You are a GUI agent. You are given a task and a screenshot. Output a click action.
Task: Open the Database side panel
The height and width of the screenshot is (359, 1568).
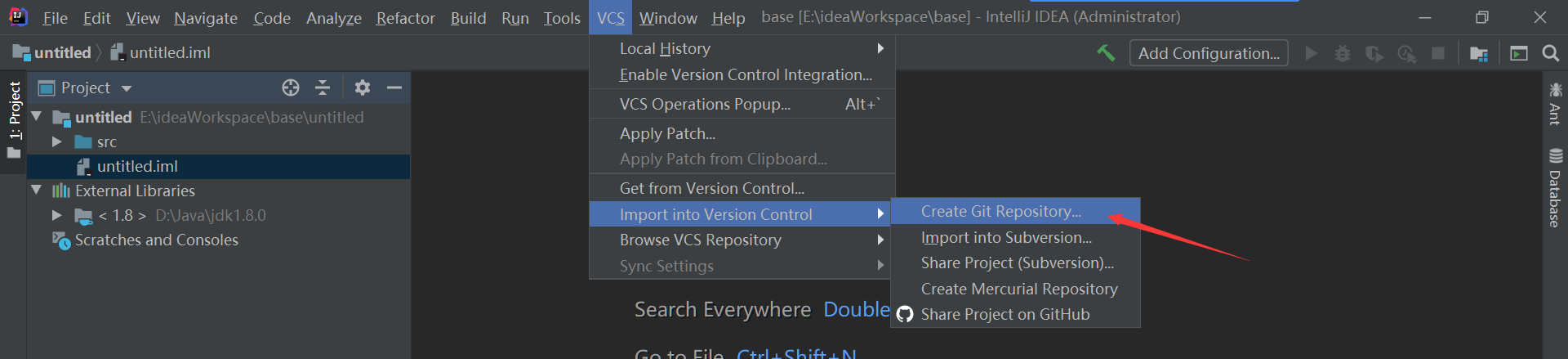(1555, 188)
